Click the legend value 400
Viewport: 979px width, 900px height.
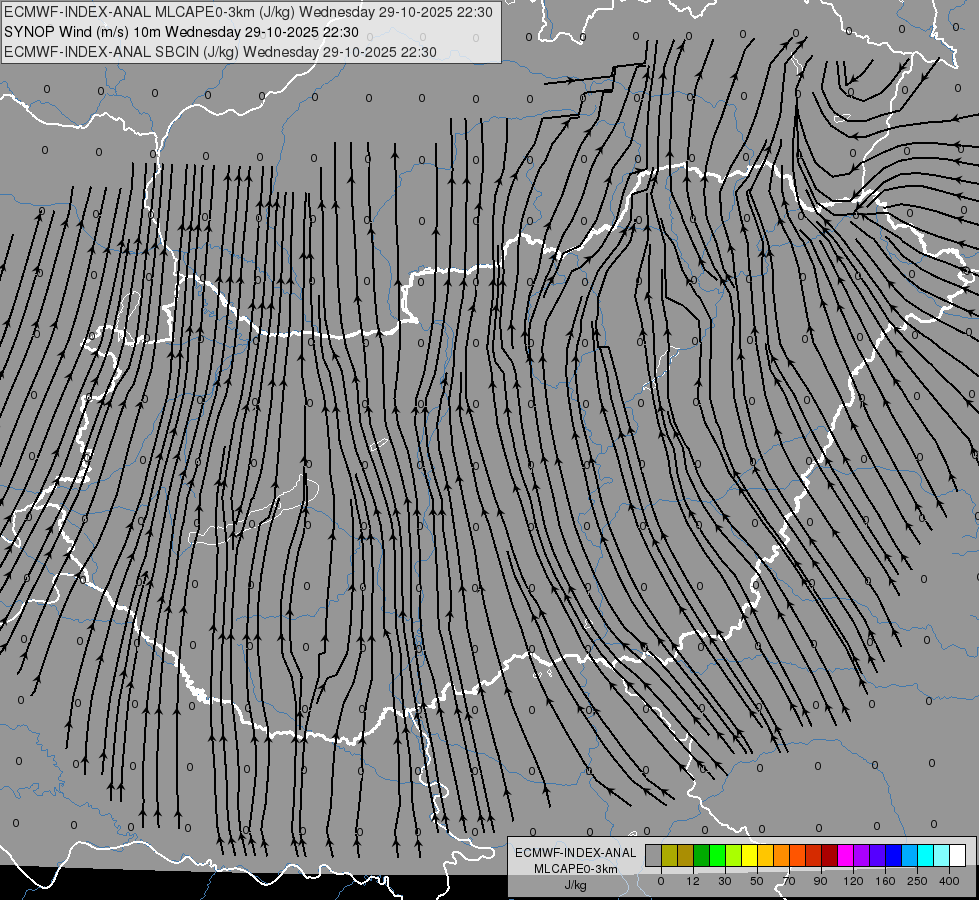click(949, 881)
